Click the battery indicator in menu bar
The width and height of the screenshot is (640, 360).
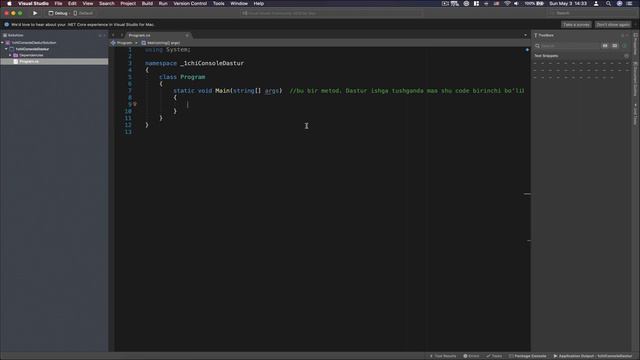(534, 3)
